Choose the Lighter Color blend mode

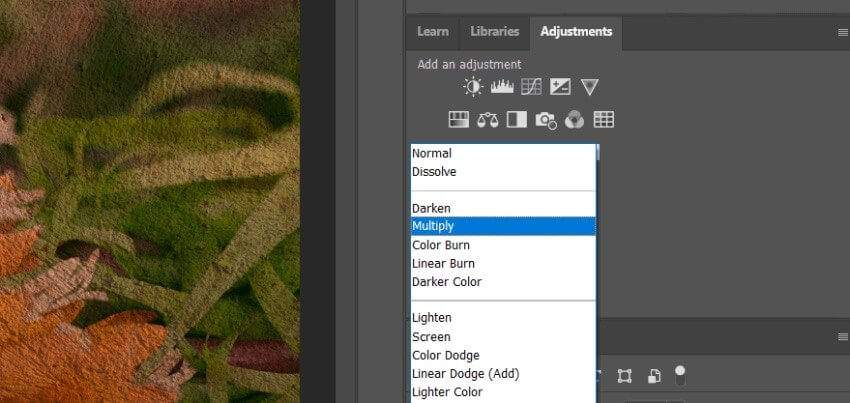click(503, 392)
